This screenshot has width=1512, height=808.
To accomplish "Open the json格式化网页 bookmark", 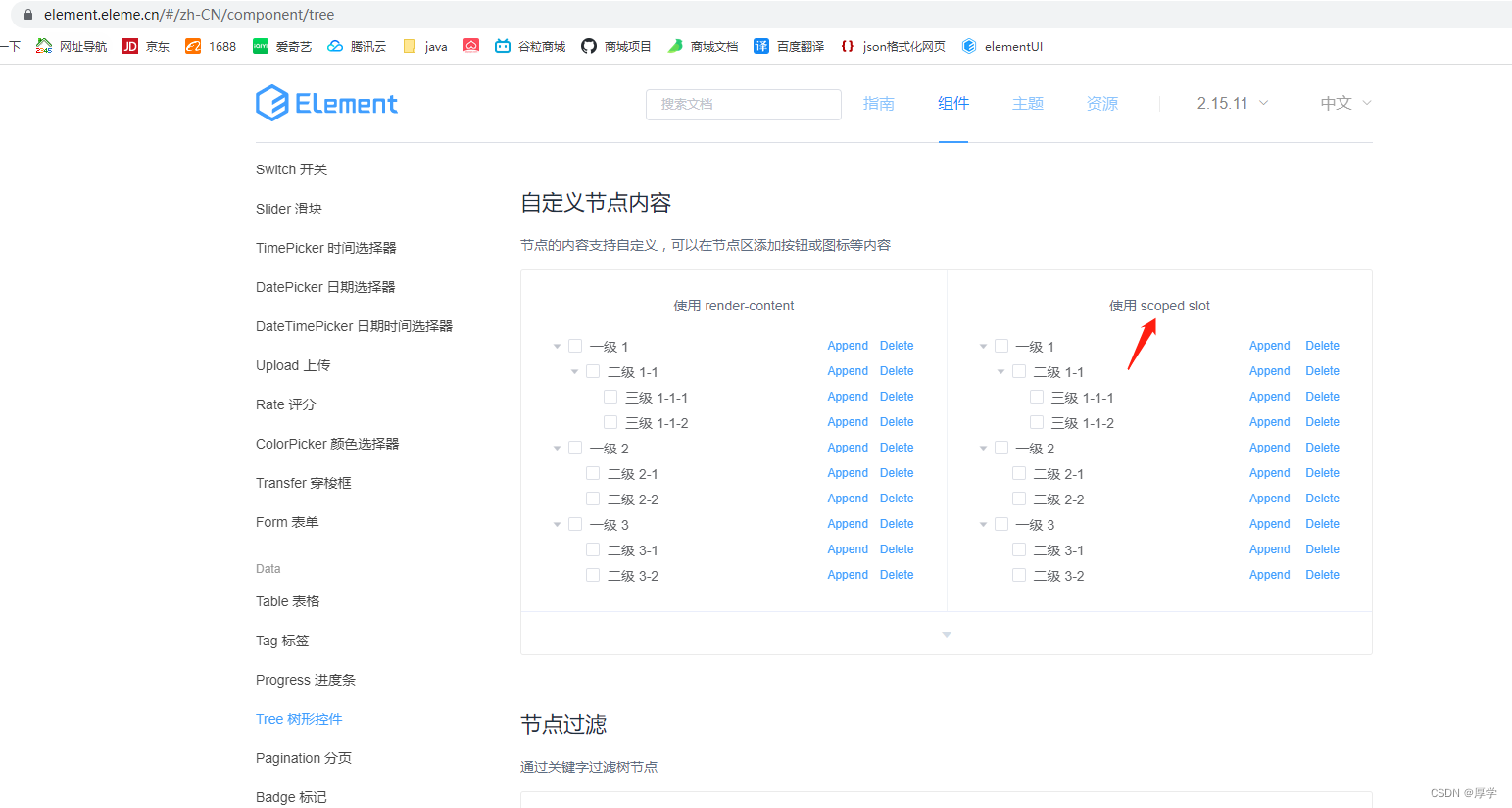I will point(893,46).
